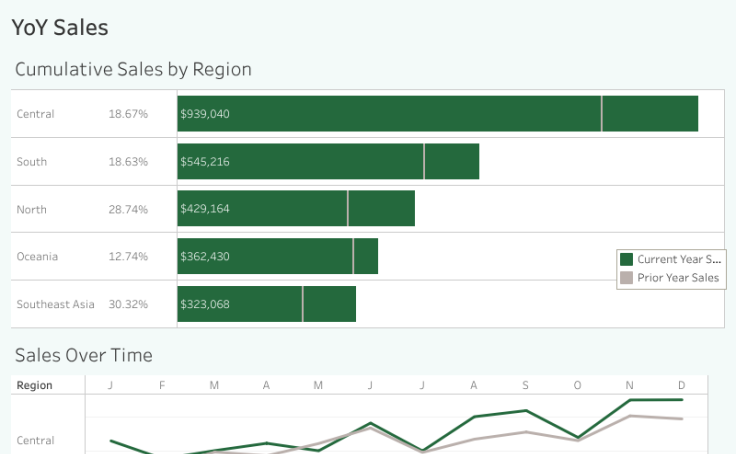Click the dark green Current Year legend swatch
This screenshot has height=454, width=736.
click(x=627, y=260)
